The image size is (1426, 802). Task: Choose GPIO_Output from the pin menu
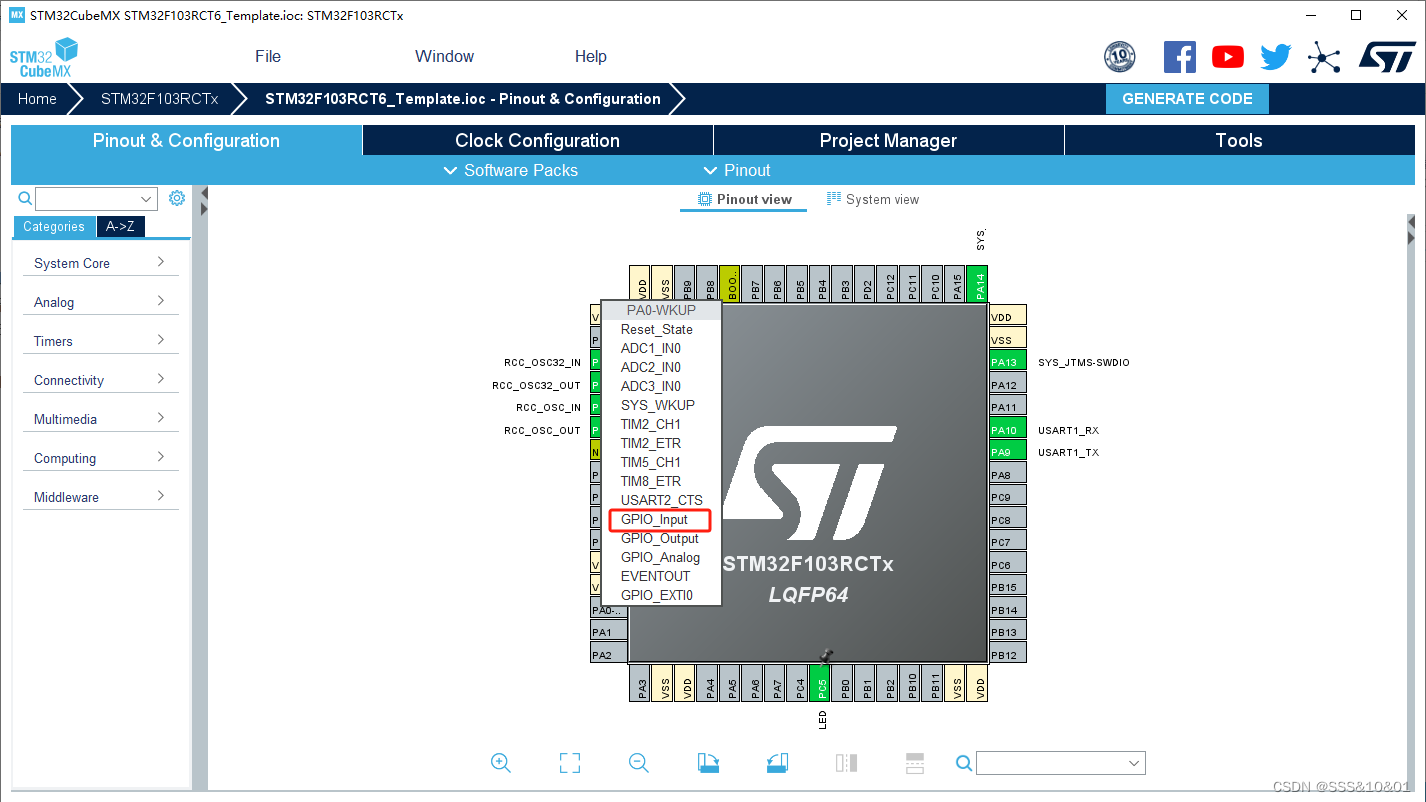(x=660, y=538)
